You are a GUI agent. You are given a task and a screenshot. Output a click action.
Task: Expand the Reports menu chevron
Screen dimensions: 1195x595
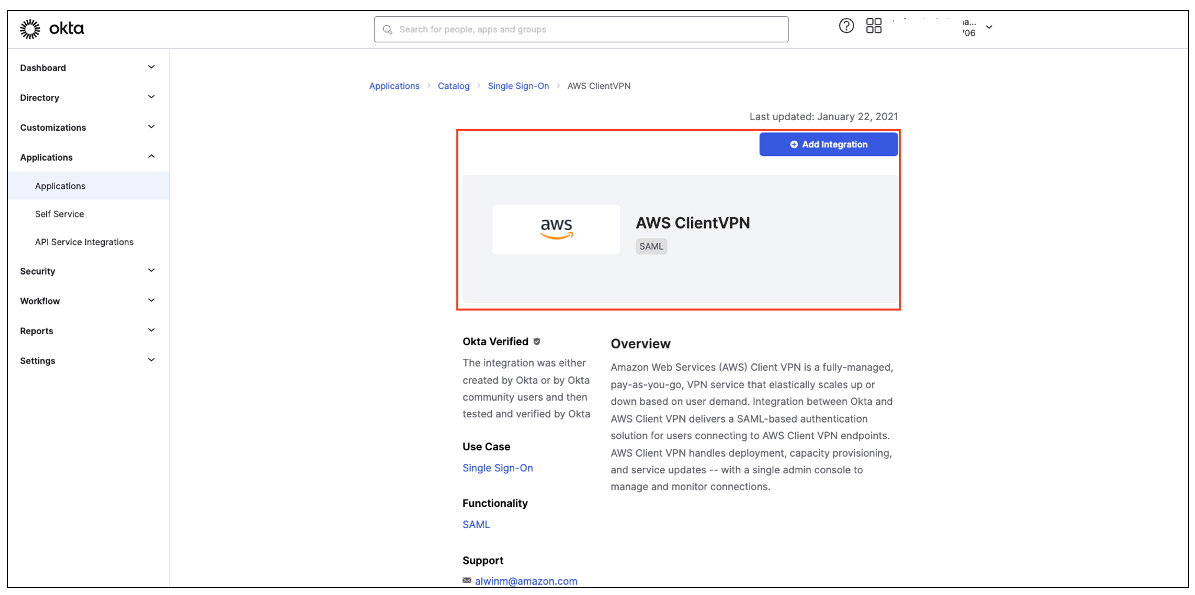click(151, 330)
